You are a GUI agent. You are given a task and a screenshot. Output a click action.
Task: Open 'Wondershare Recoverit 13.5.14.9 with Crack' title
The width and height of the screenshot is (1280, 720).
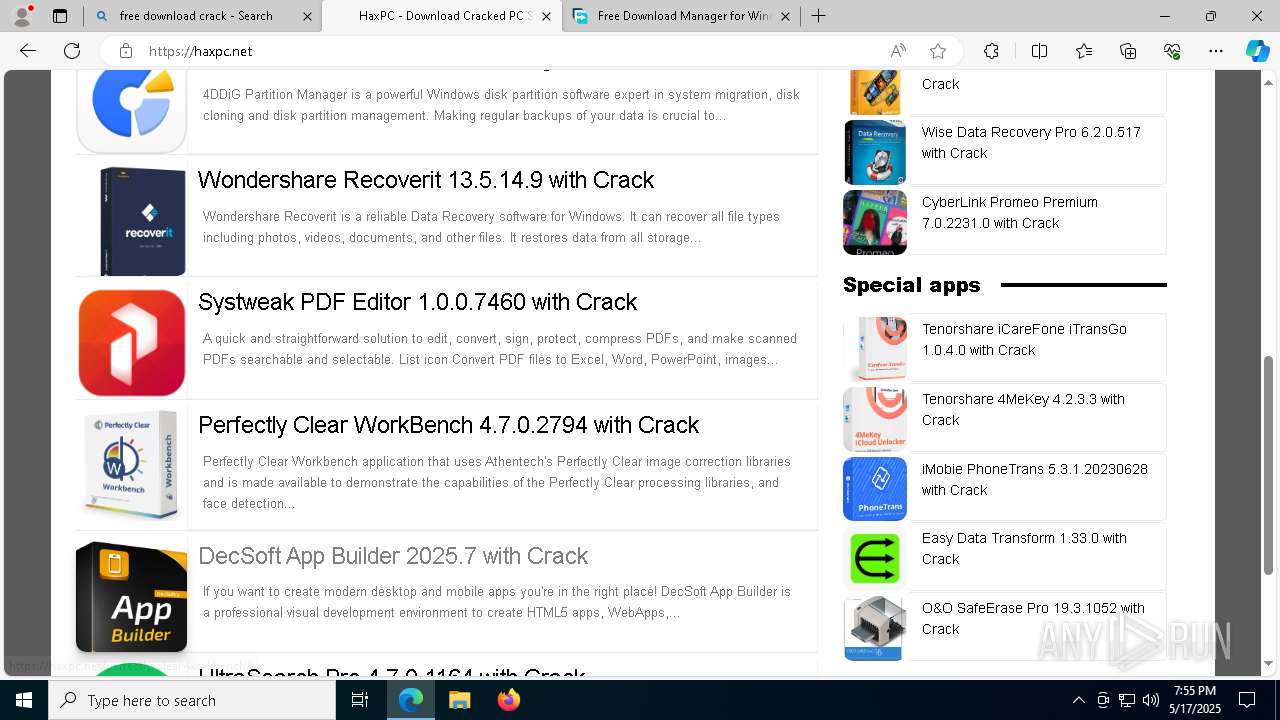pos(426,180)
